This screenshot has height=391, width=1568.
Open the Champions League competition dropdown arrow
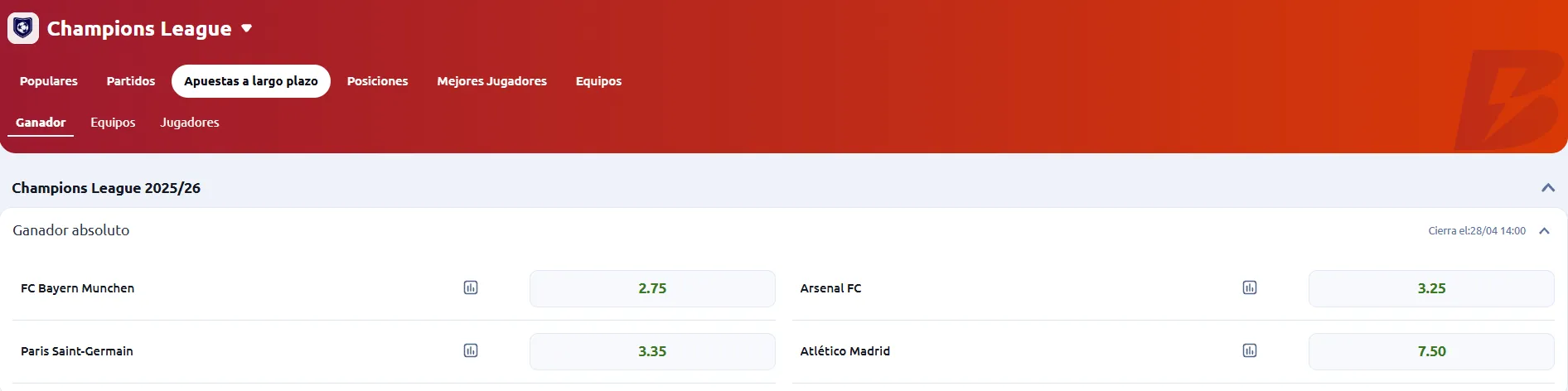click(x=246, y=28)
